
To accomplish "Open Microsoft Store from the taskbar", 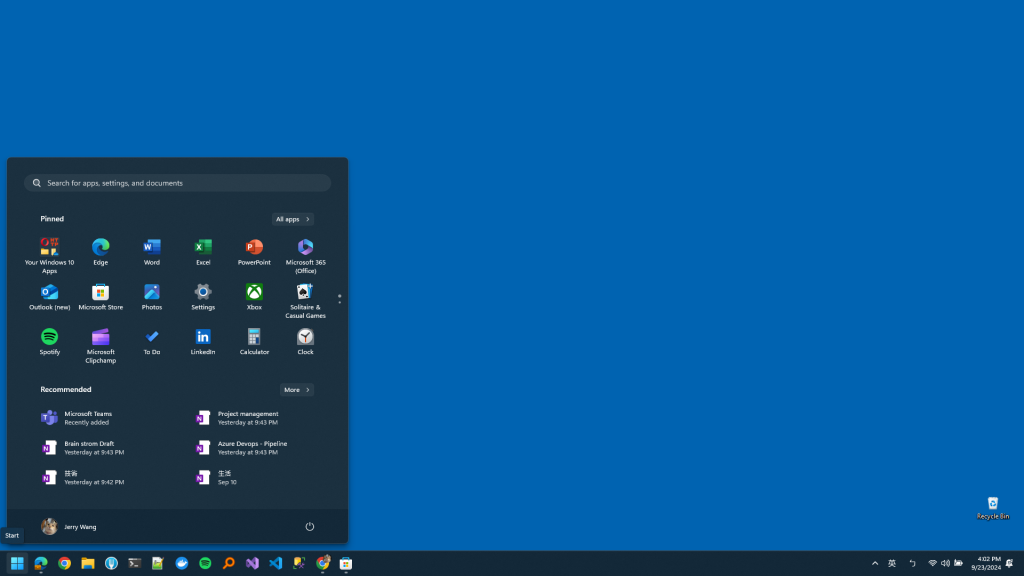I will pos(346,563).
